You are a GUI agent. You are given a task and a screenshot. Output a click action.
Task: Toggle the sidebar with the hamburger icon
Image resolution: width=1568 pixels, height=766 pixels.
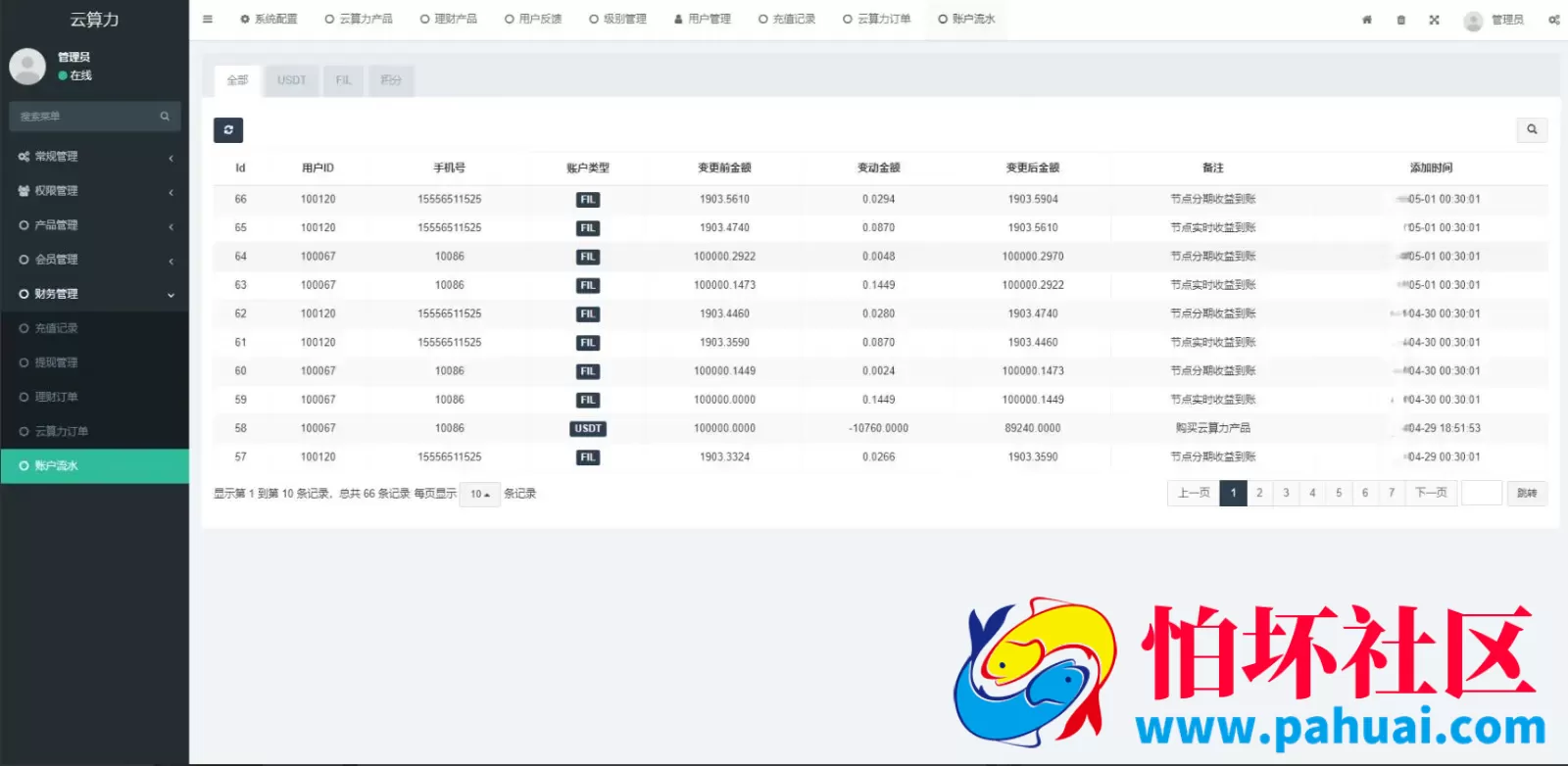[208, 20]
